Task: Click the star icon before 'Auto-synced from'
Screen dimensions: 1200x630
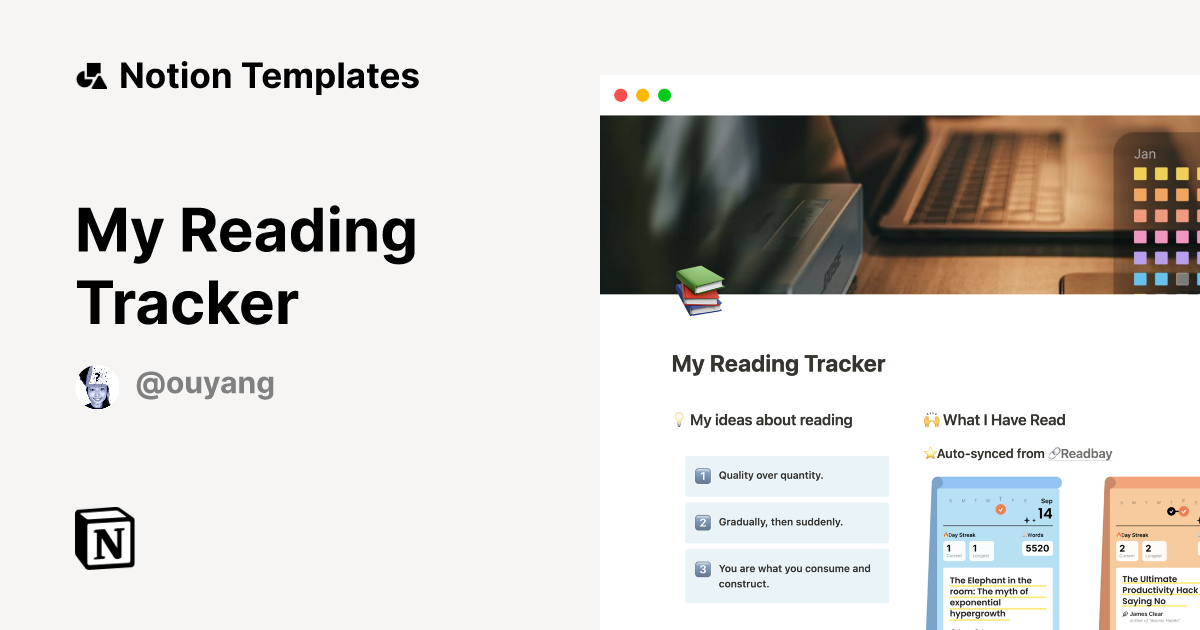Action: click(929, 453)
